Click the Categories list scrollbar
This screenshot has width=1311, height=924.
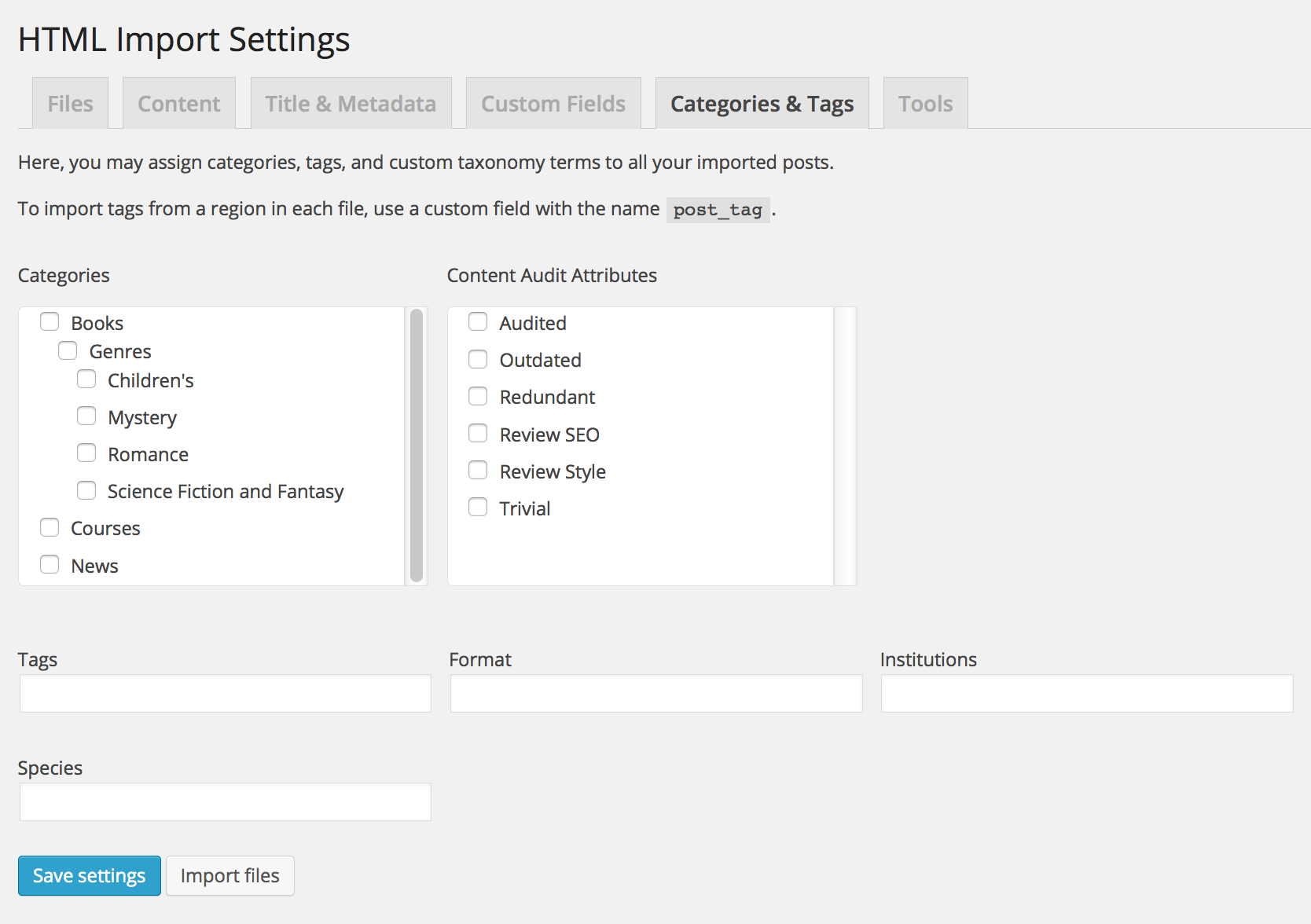pyautogui.click(x=417, y=445)
